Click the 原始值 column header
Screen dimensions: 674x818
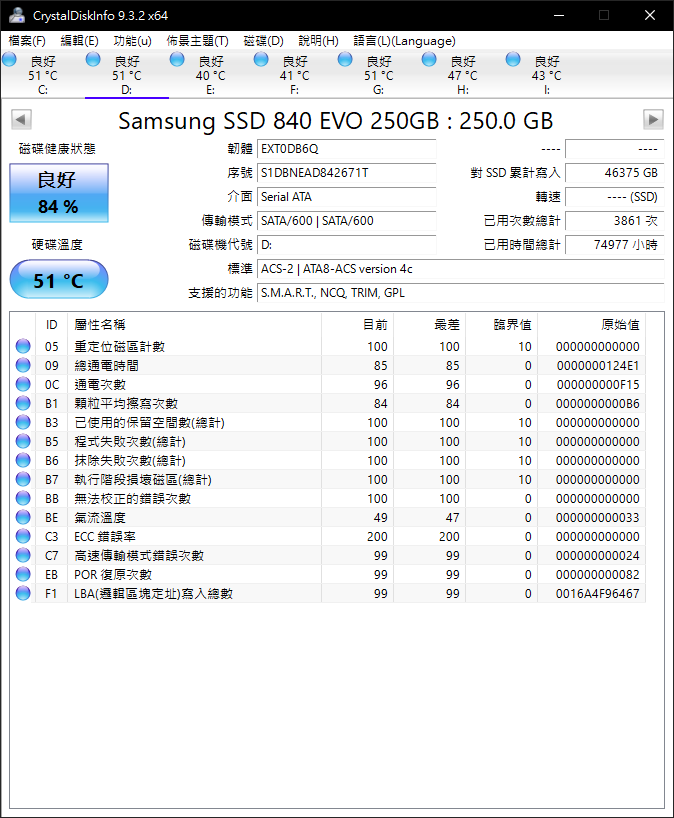(592, 324)
